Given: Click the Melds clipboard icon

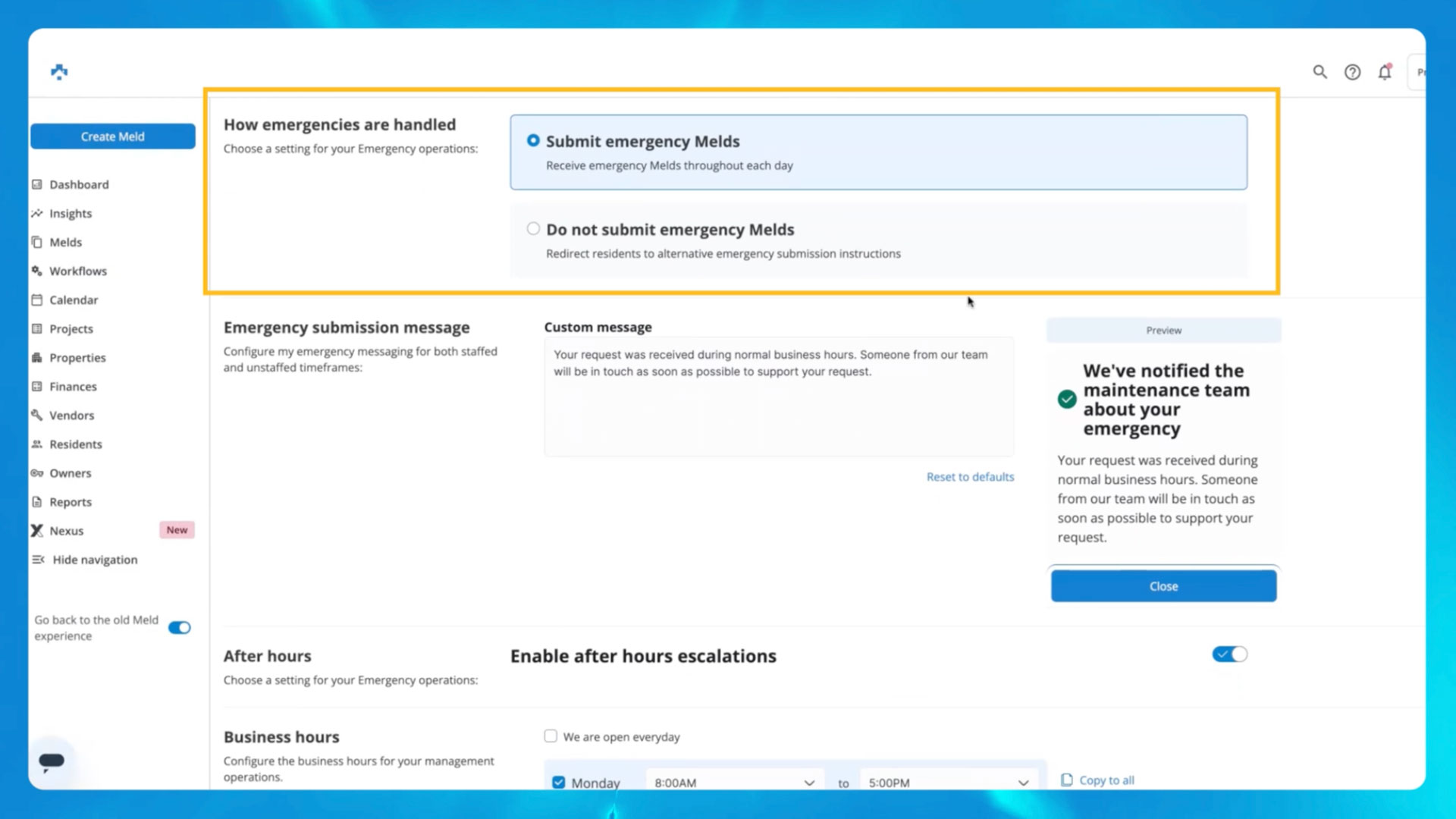Looking at the screenshot, I should (x=36, y=242).
